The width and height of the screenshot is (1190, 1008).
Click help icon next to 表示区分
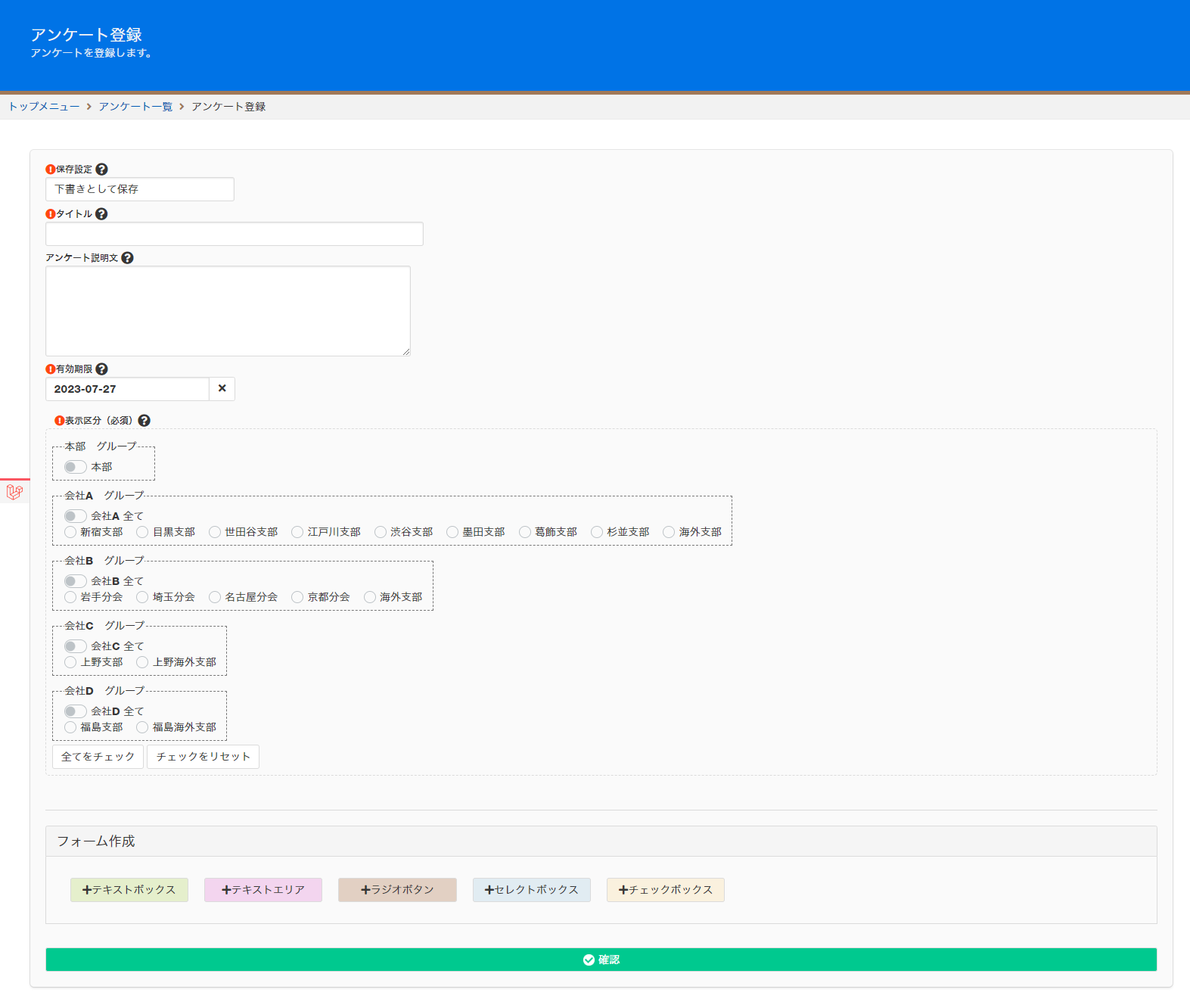point(144,421)
